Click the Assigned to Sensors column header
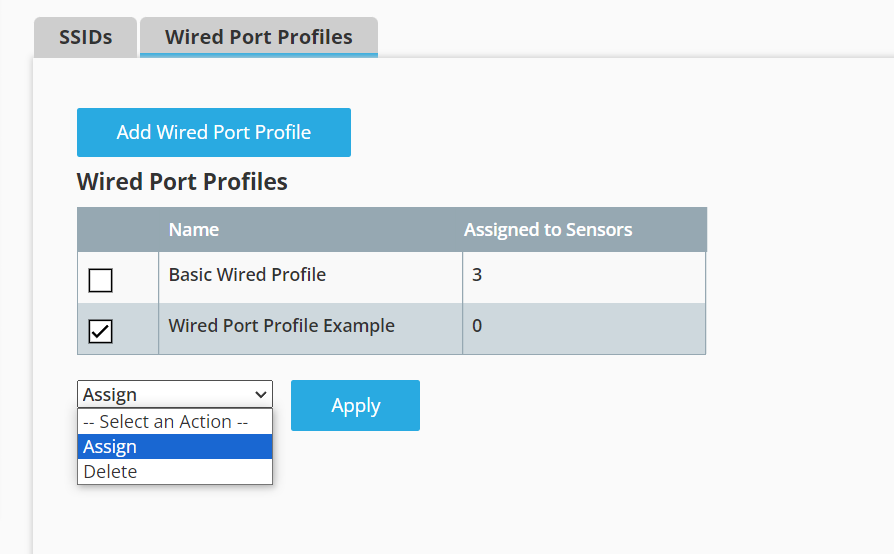 point(548,230)
